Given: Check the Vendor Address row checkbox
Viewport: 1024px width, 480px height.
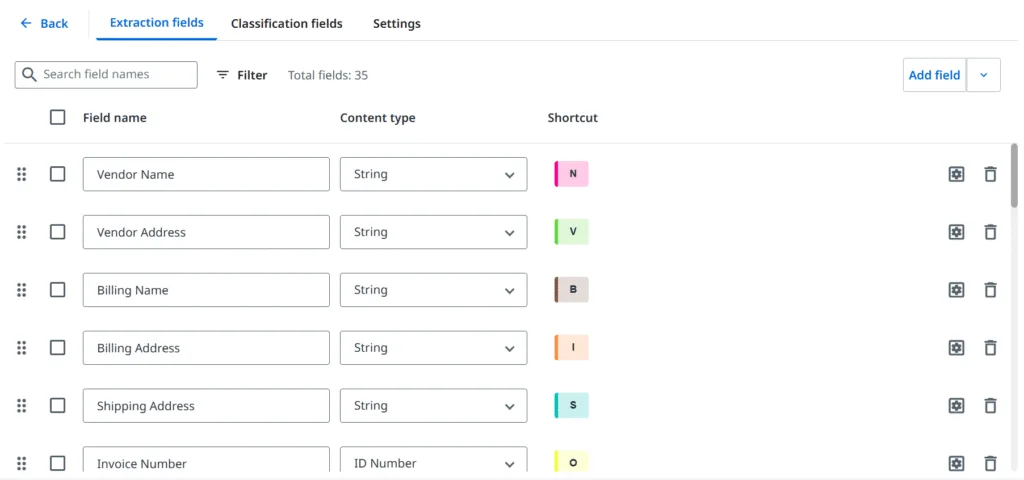Looking at the screenshot, I should (x=57, y=232).
